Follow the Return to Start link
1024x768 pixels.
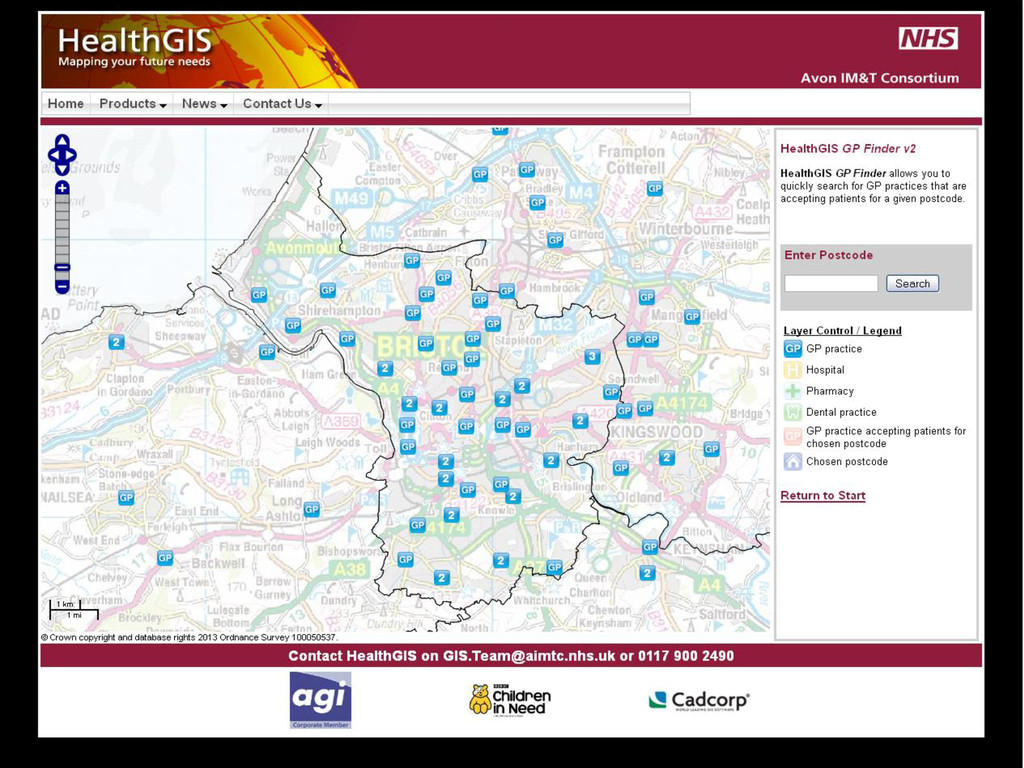coord(823,496)
